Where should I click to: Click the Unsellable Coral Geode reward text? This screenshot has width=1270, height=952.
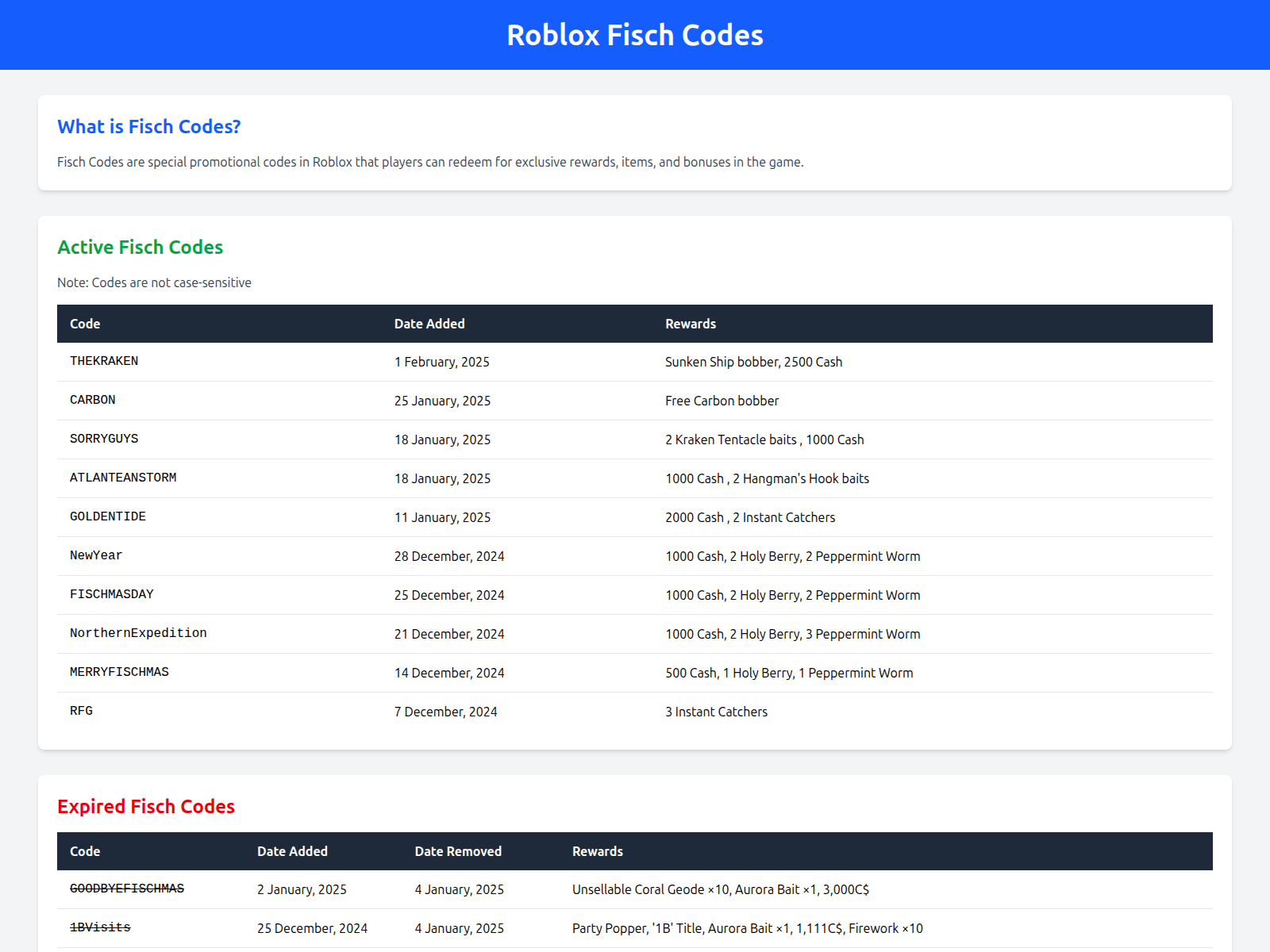click(x=721, y=889)
